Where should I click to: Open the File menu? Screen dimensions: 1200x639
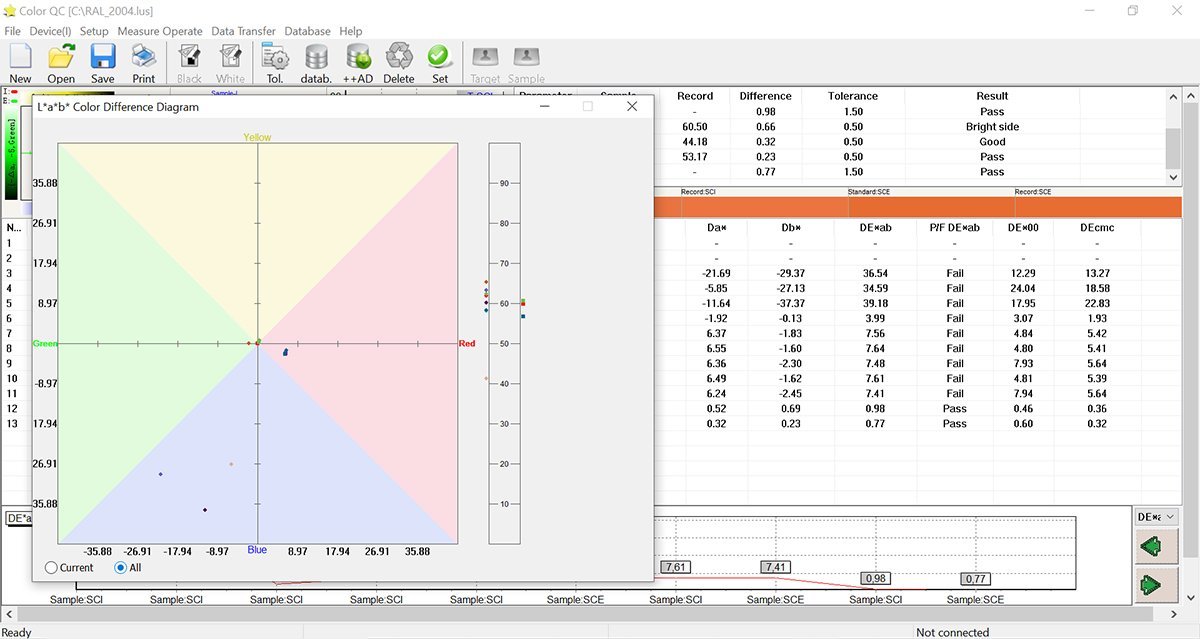click(12, 31)
